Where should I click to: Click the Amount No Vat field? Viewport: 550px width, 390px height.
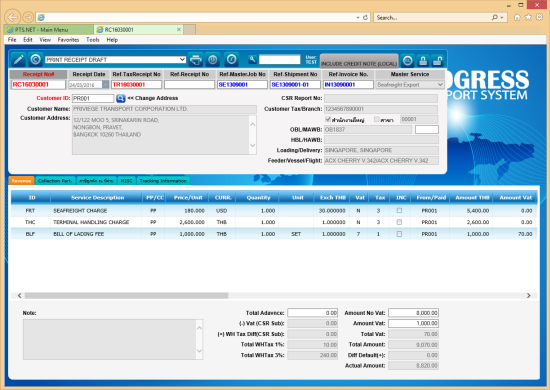click(413, 312)
